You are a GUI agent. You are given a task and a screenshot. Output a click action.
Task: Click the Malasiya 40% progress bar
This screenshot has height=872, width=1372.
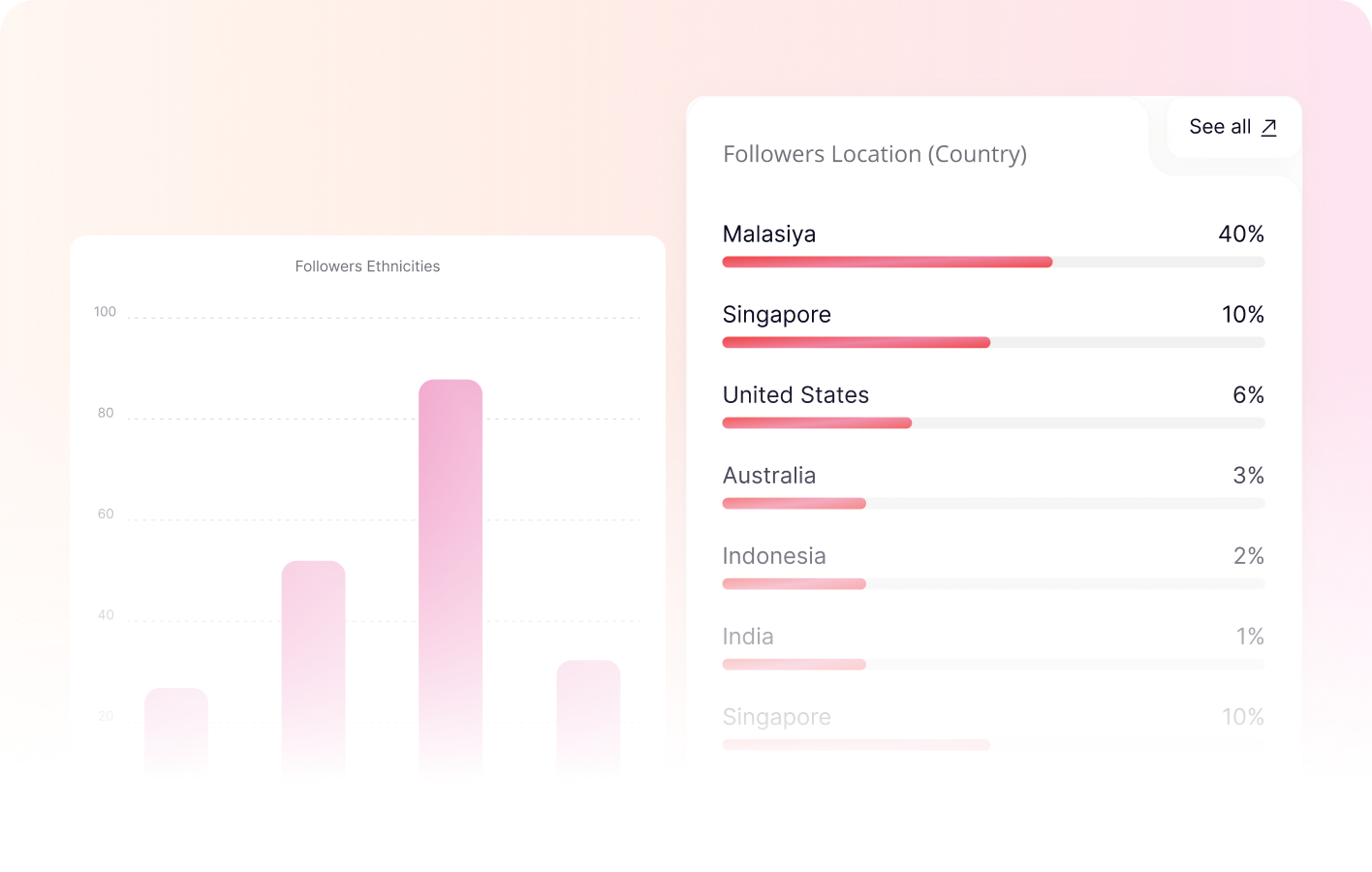point(993,262)
